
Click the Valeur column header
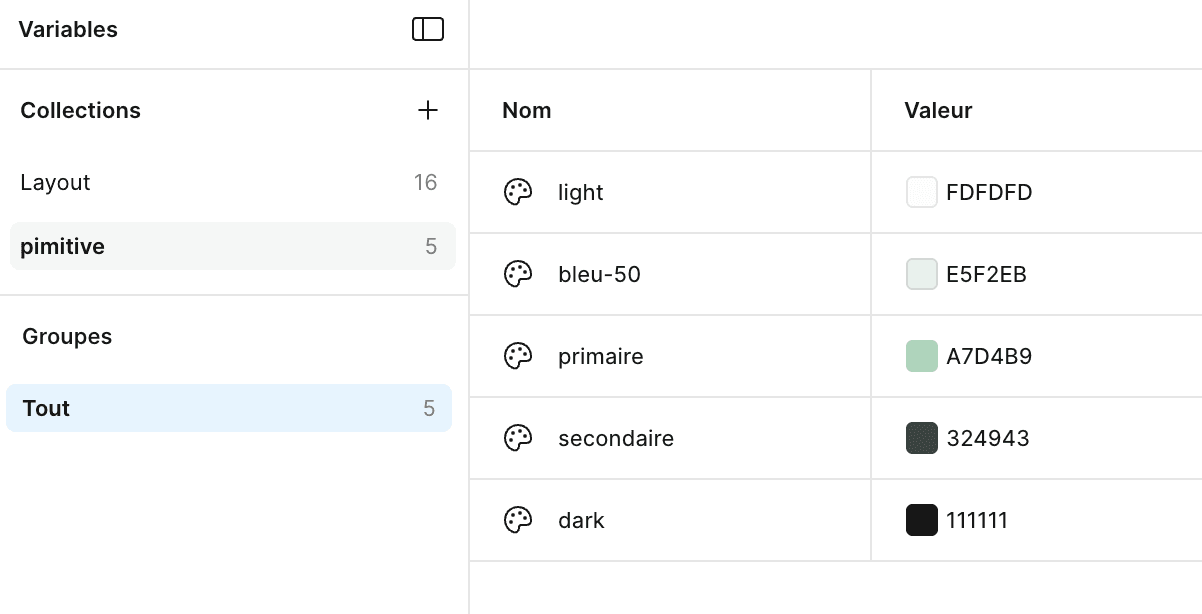coord(938,111)
